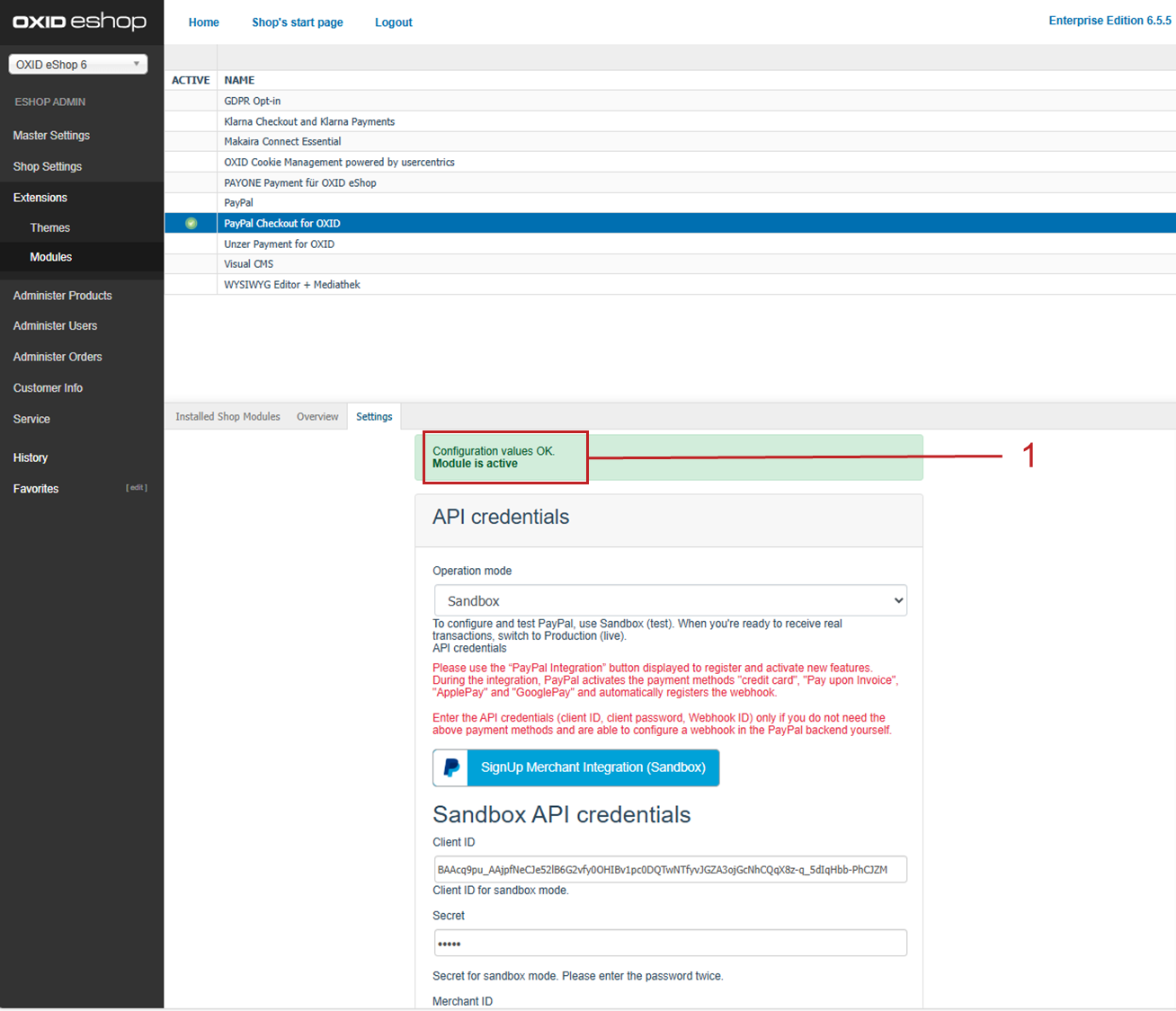Expand Master Settings in sidebar

[x=51, y=136]
